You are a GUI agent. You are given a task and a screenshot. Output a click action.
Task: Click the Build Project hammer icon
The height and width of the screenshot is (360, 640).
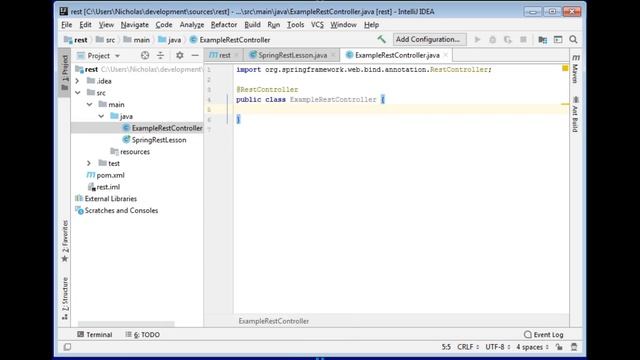click(x=381, y=40)
